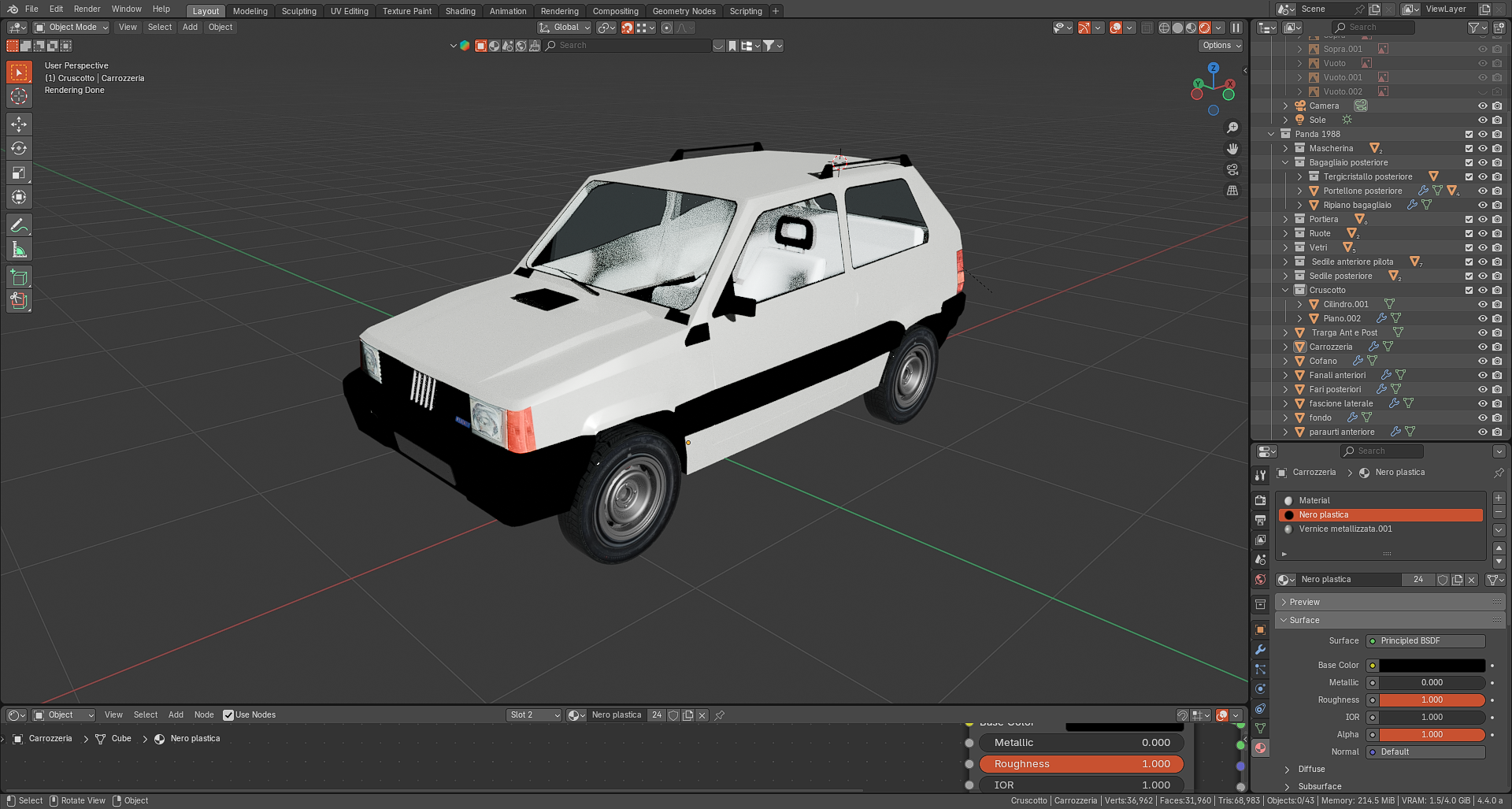Disable render for Sole light
Image resolution: width=1512 pixels, height=809 pixels.
pyautogui.click(x=1497, y=121)
